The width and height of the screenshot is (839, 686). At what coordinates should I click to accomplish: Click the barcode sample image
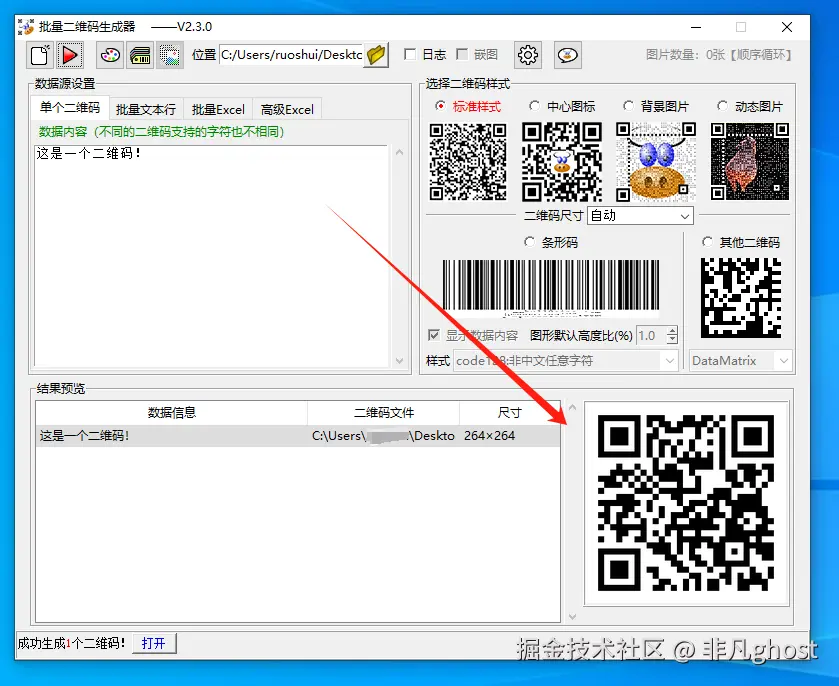point(551,287)
